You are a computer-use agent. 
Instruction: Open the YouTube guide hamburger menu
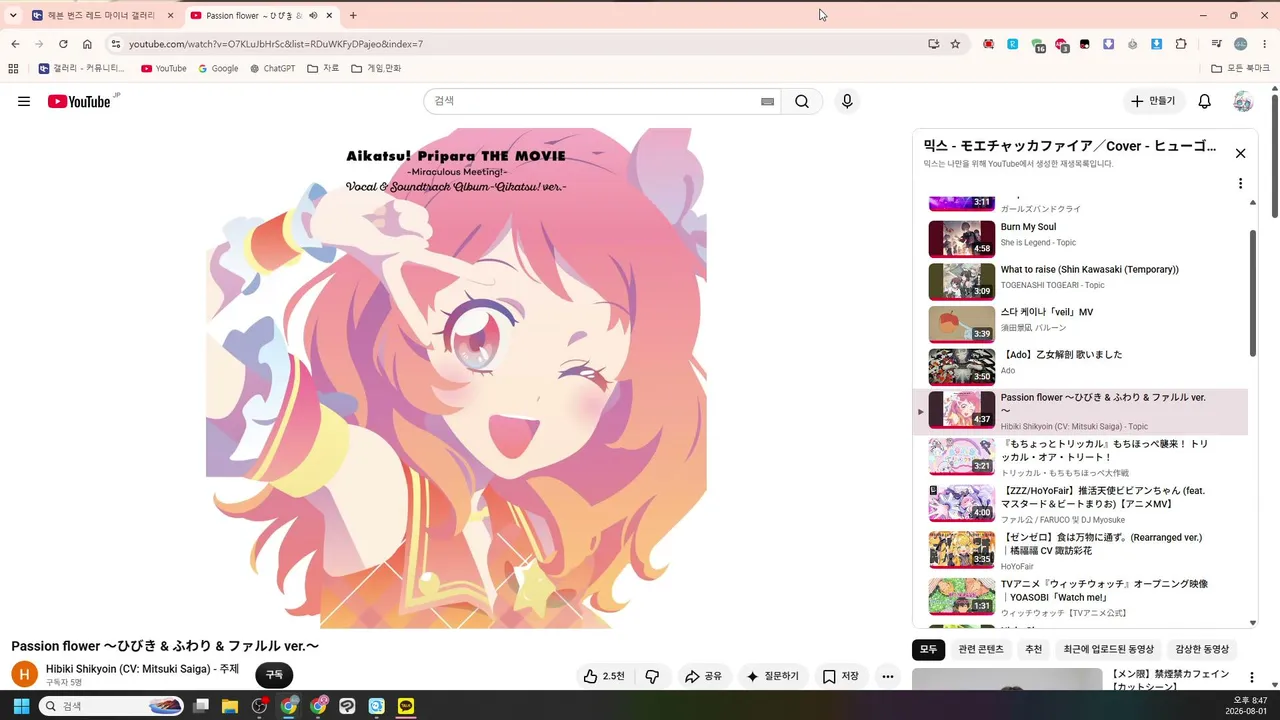[24, 101]
